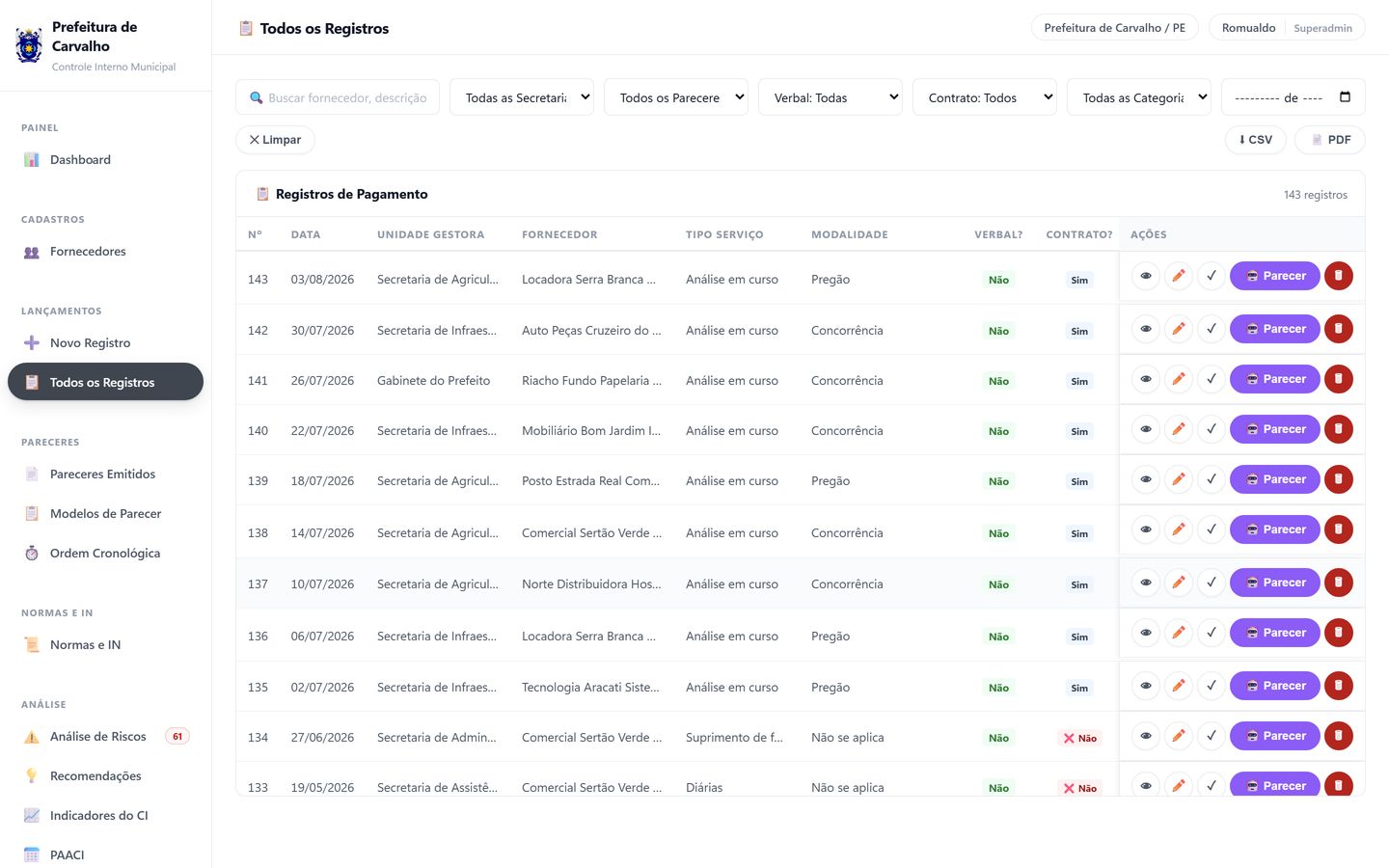Delete record 137 trash icon

pyautogui.click(x=1339, y=583)
